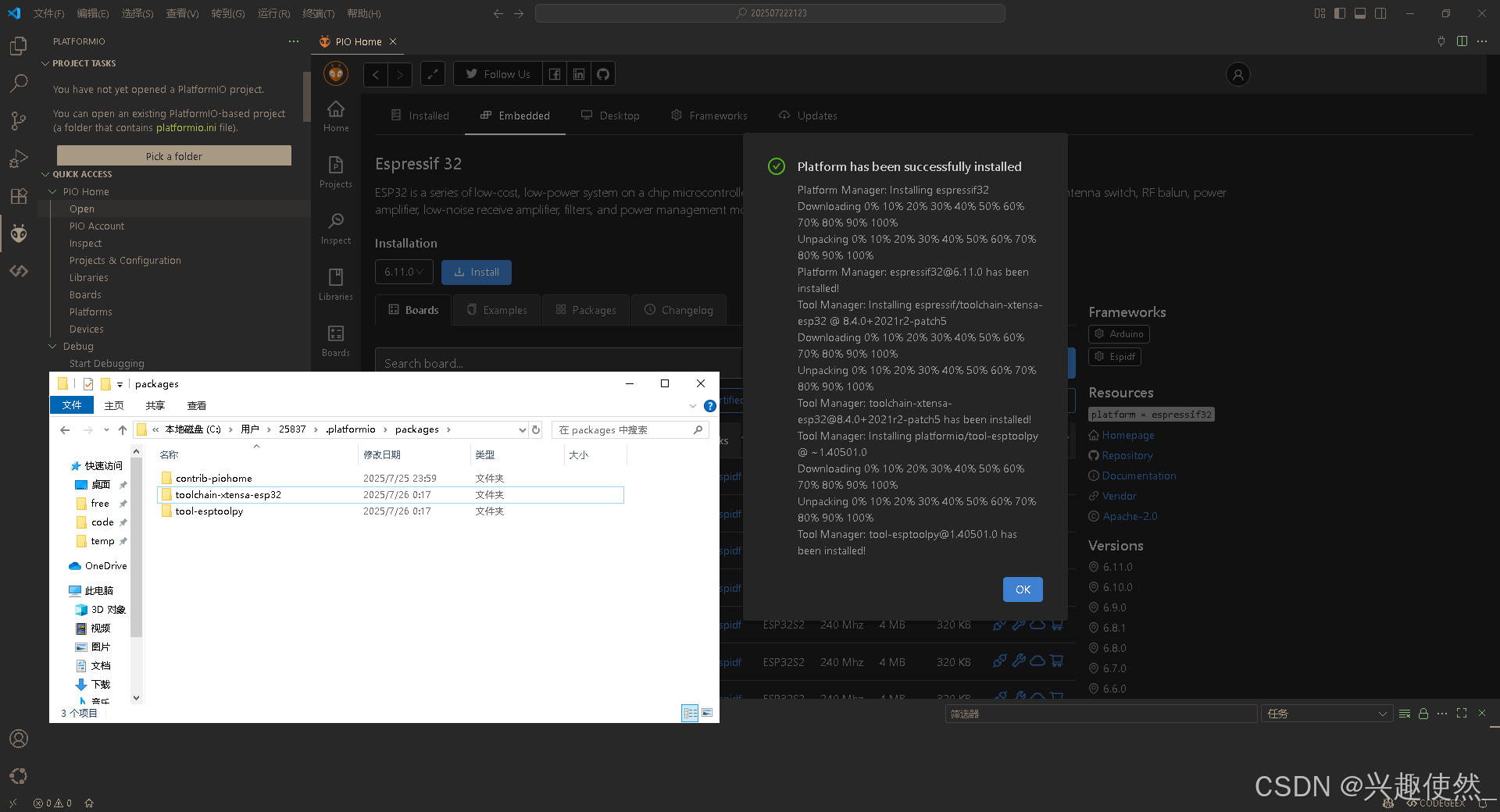Open the Explorer quick access toolbar dropdown
The width and height of the screenshot is (1500, 812).
coord(120,384)
